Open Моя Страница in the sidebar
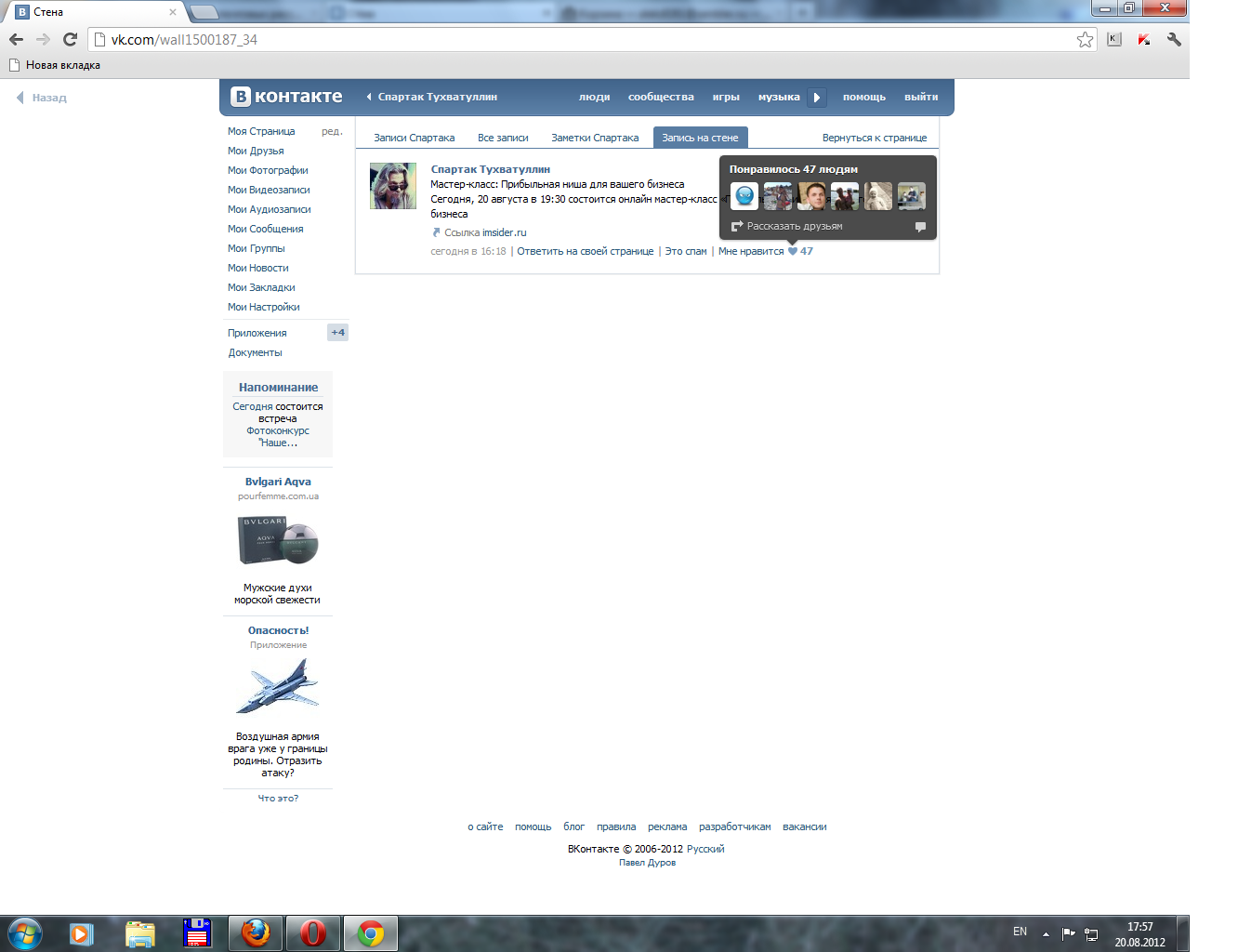Image resolution: width=1238 pixels, height=952 pixels. tap(261, 131)
